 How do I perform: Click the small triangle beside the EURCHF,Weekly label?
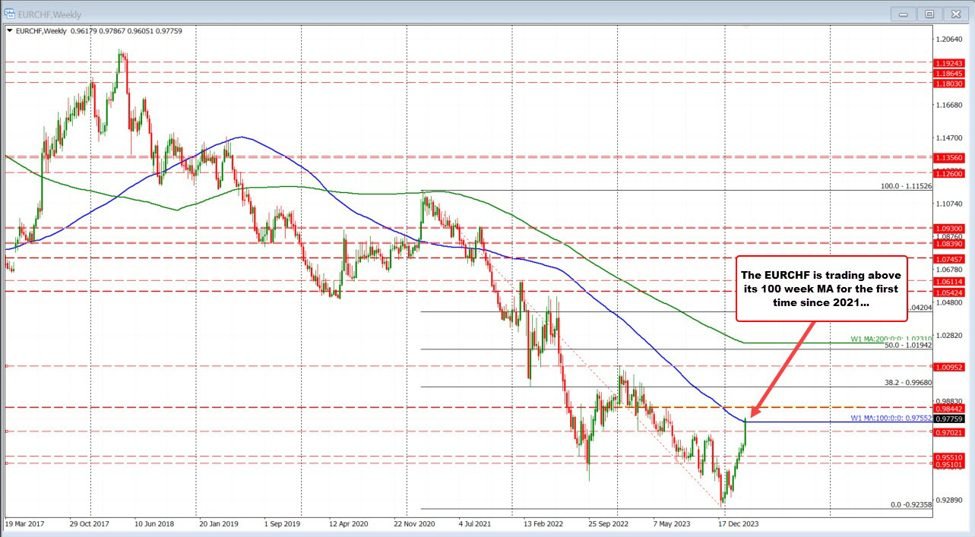[x=9, y=33]
